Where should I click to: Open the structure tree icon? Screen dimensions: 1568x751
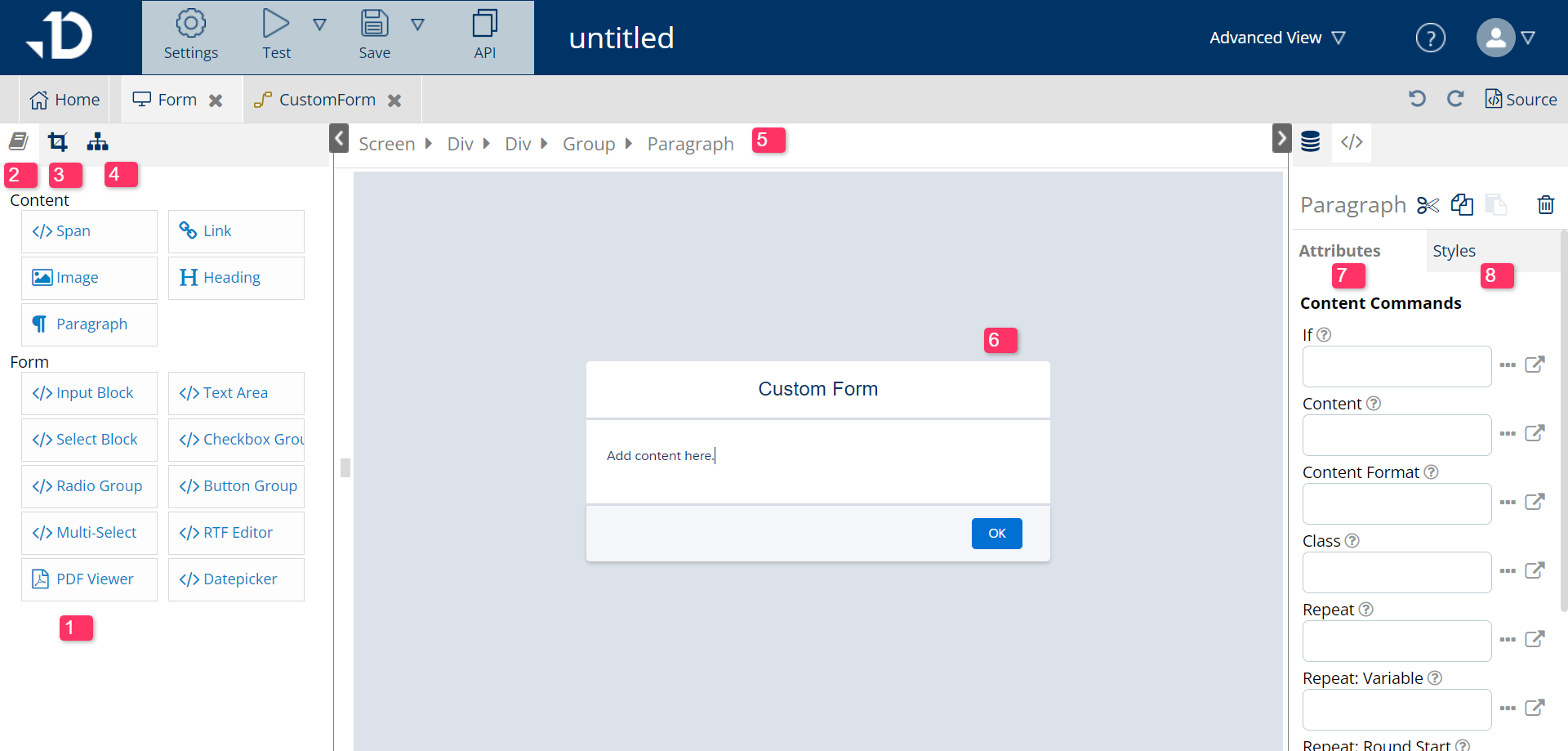coord(98,142)
